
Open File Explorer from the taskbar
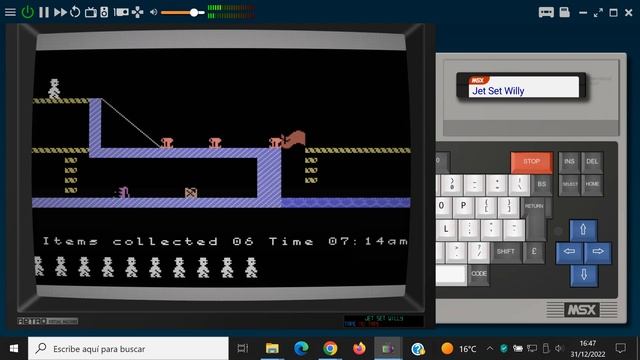[x=272, y=349]
